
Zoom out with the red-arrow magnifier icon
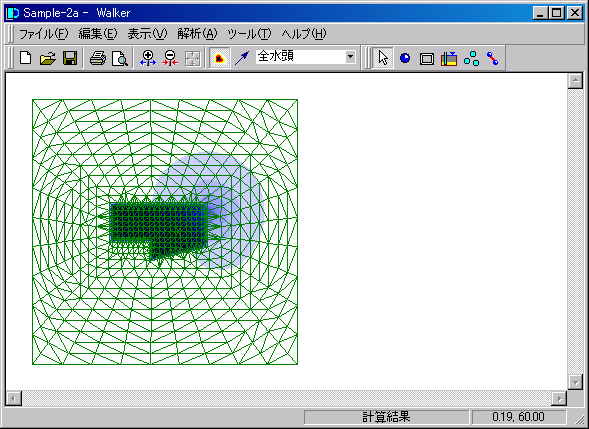pos(170,58)
